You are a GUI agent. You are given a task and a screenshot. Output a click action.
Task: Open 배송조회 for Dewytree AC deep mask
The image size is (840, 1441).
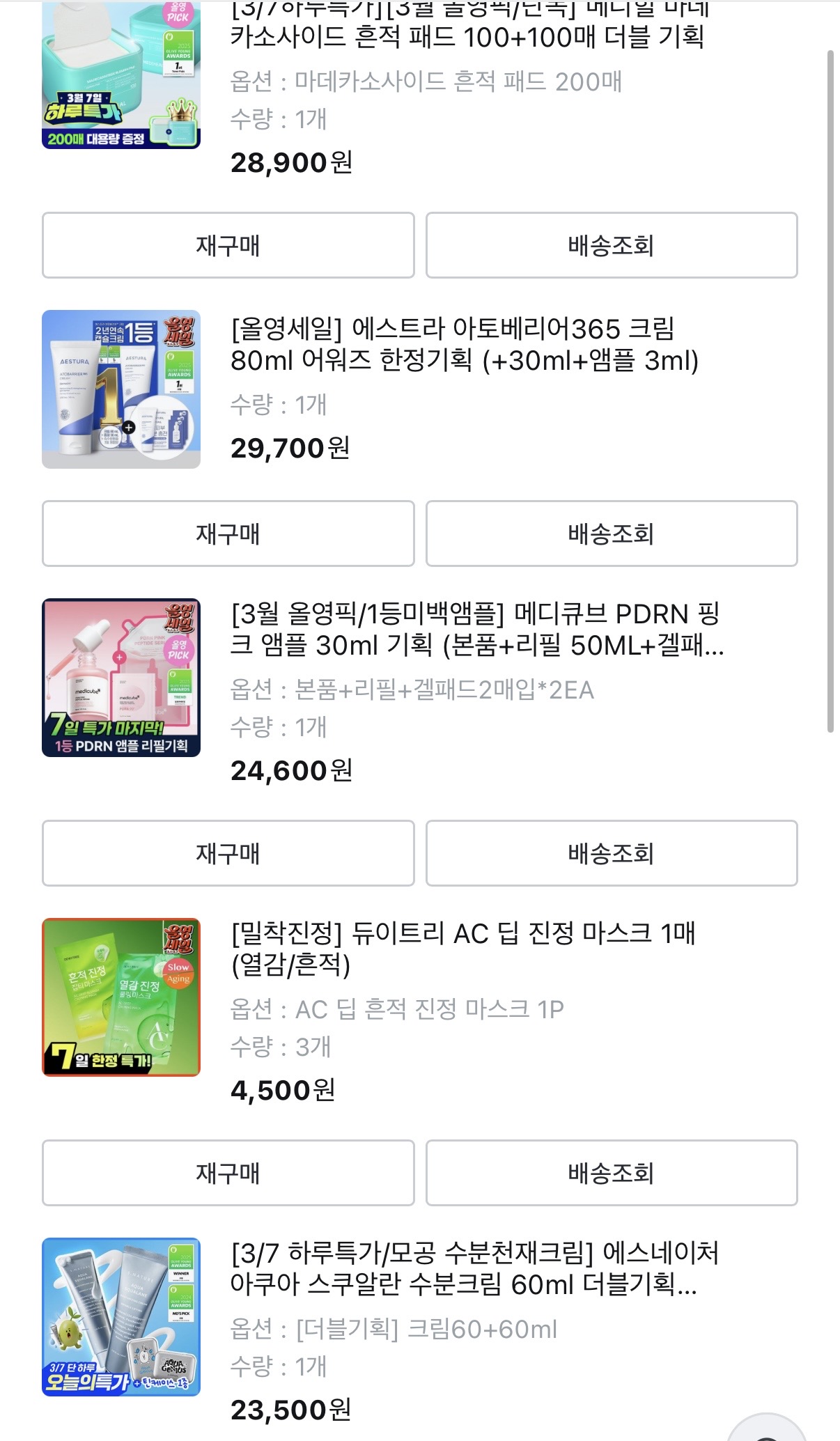pos(611,1173)
